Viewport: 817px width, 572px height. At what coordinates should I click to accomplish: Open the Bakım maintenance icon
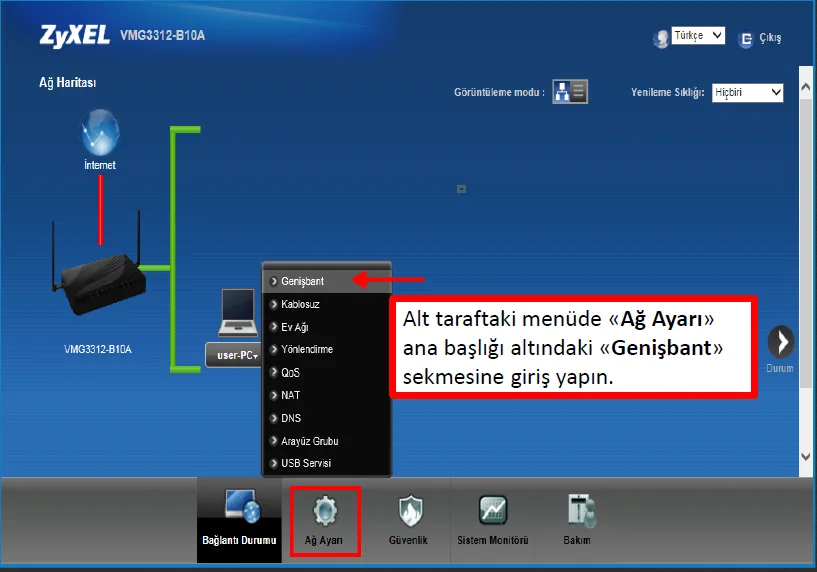pos(581,511)
